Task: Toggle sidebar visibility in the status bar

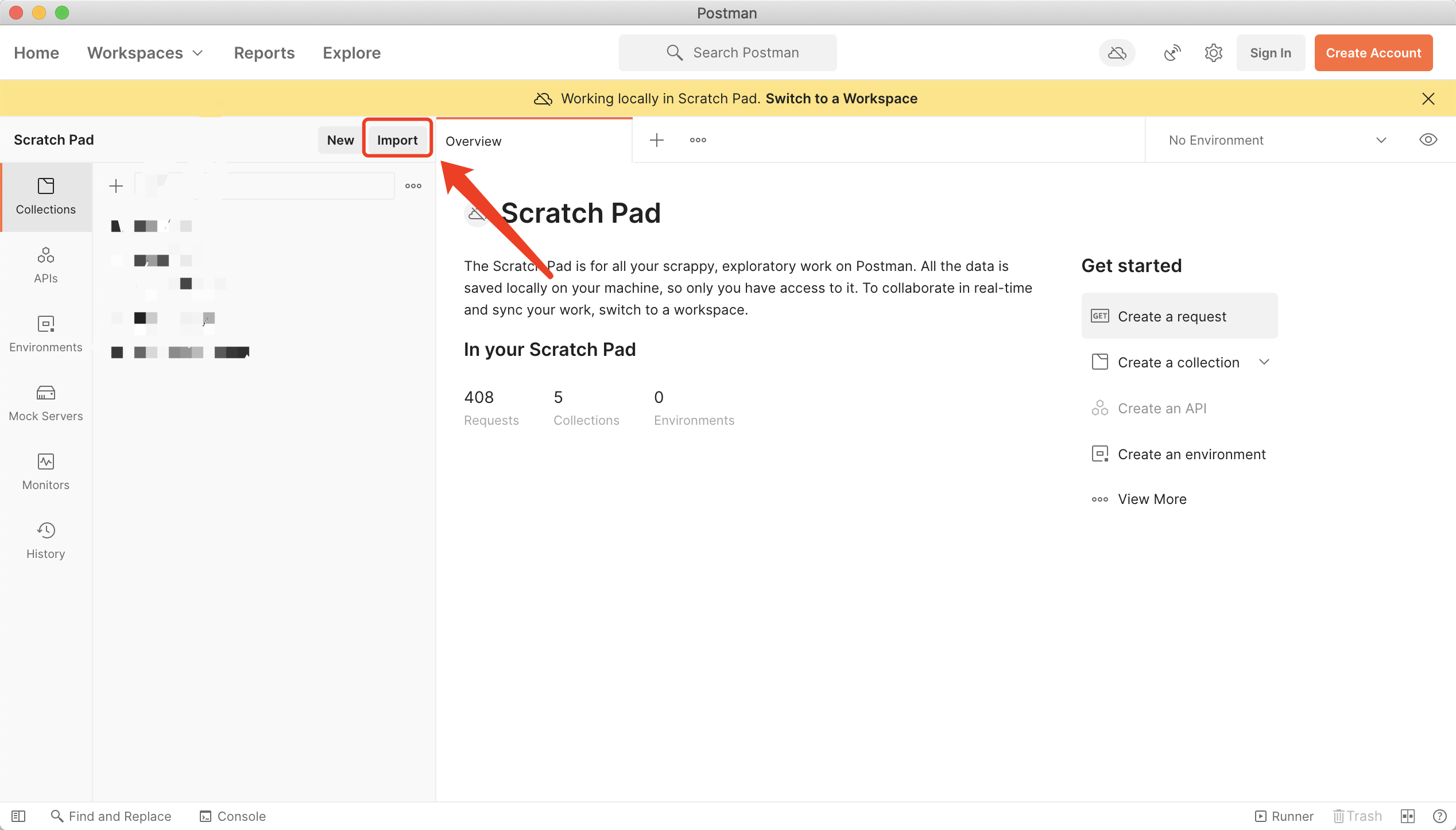Action: [18, 816]
